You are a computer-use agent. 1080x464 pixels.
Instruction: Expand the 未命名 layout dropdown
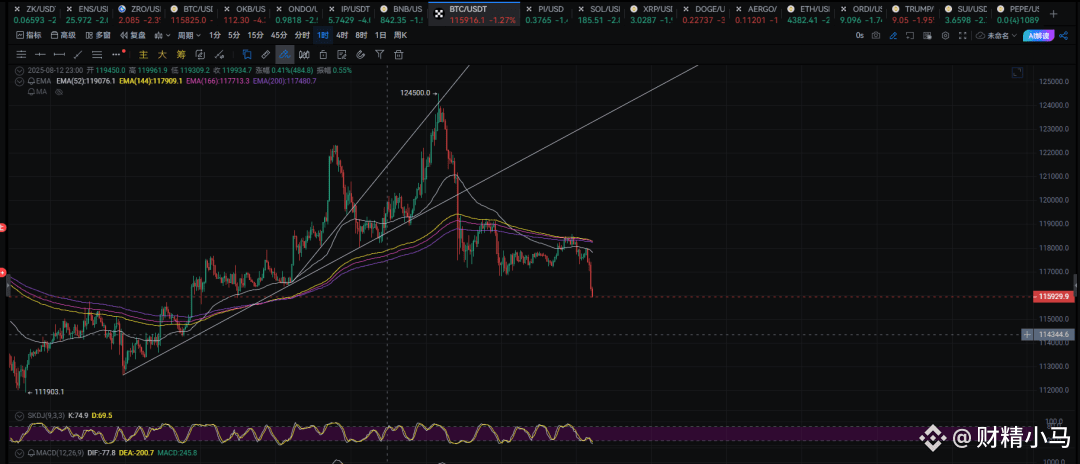(1000, 35)
